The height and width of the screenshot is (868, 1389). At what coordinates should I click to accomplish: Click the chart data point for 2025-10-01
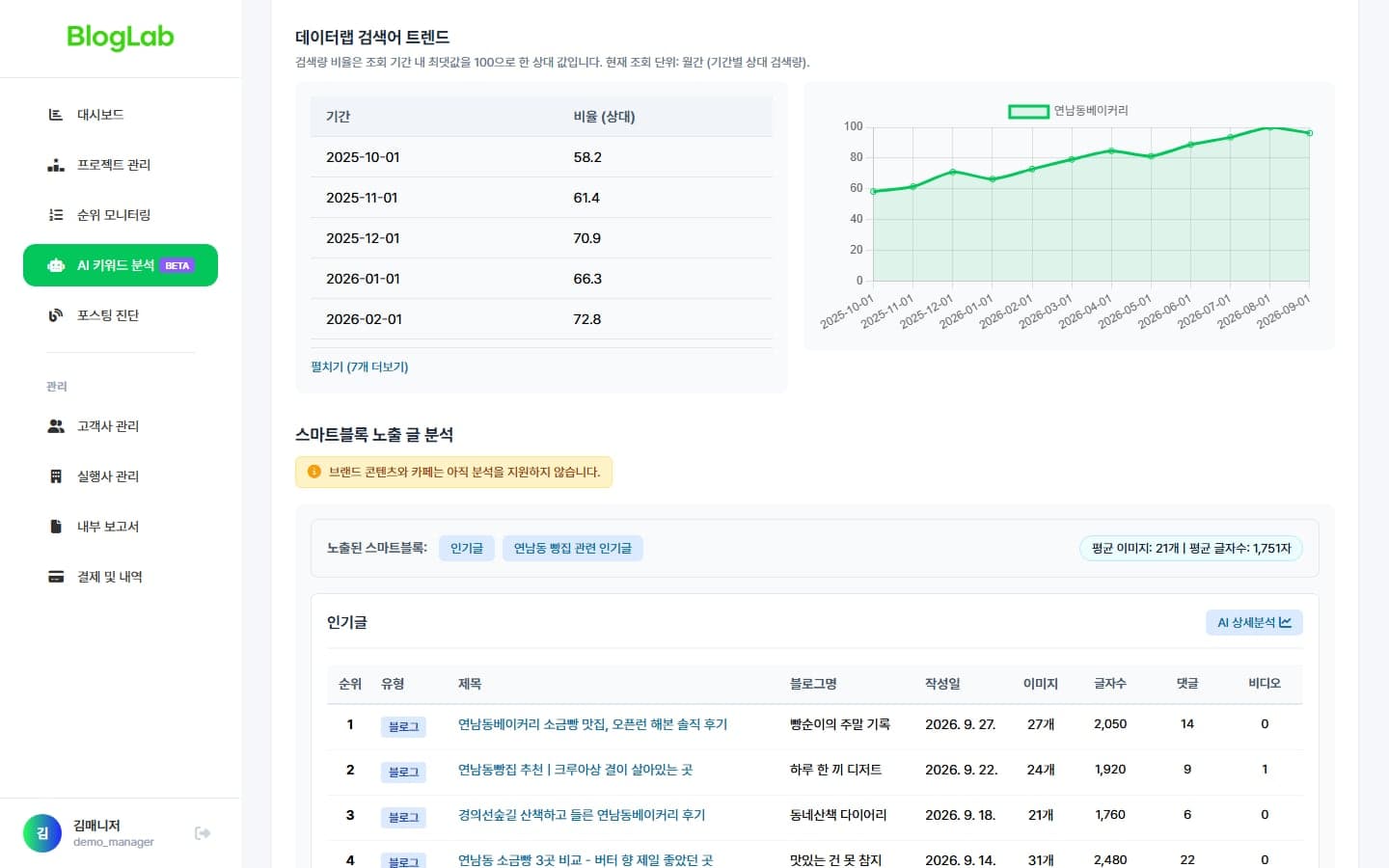(x=873, y=191)
